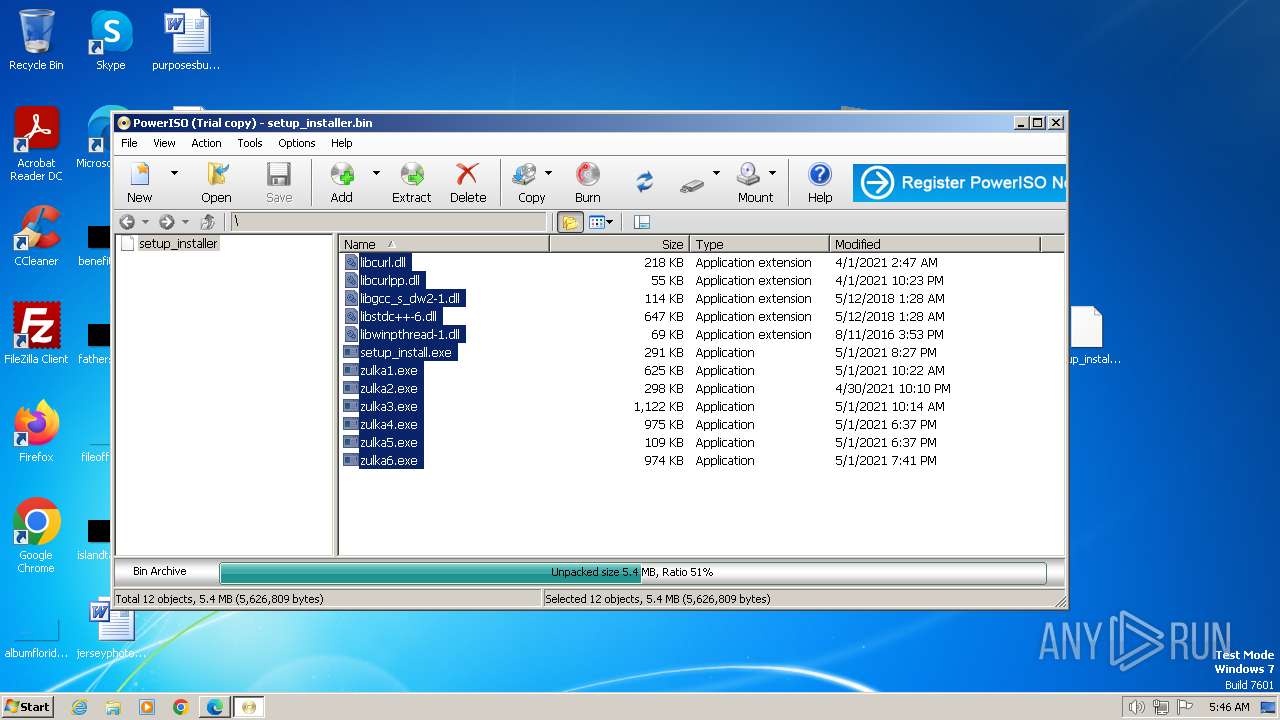Open the Recycle Bin desktop icon
The width and height of the screenshot is (1280, 720).
36,40
